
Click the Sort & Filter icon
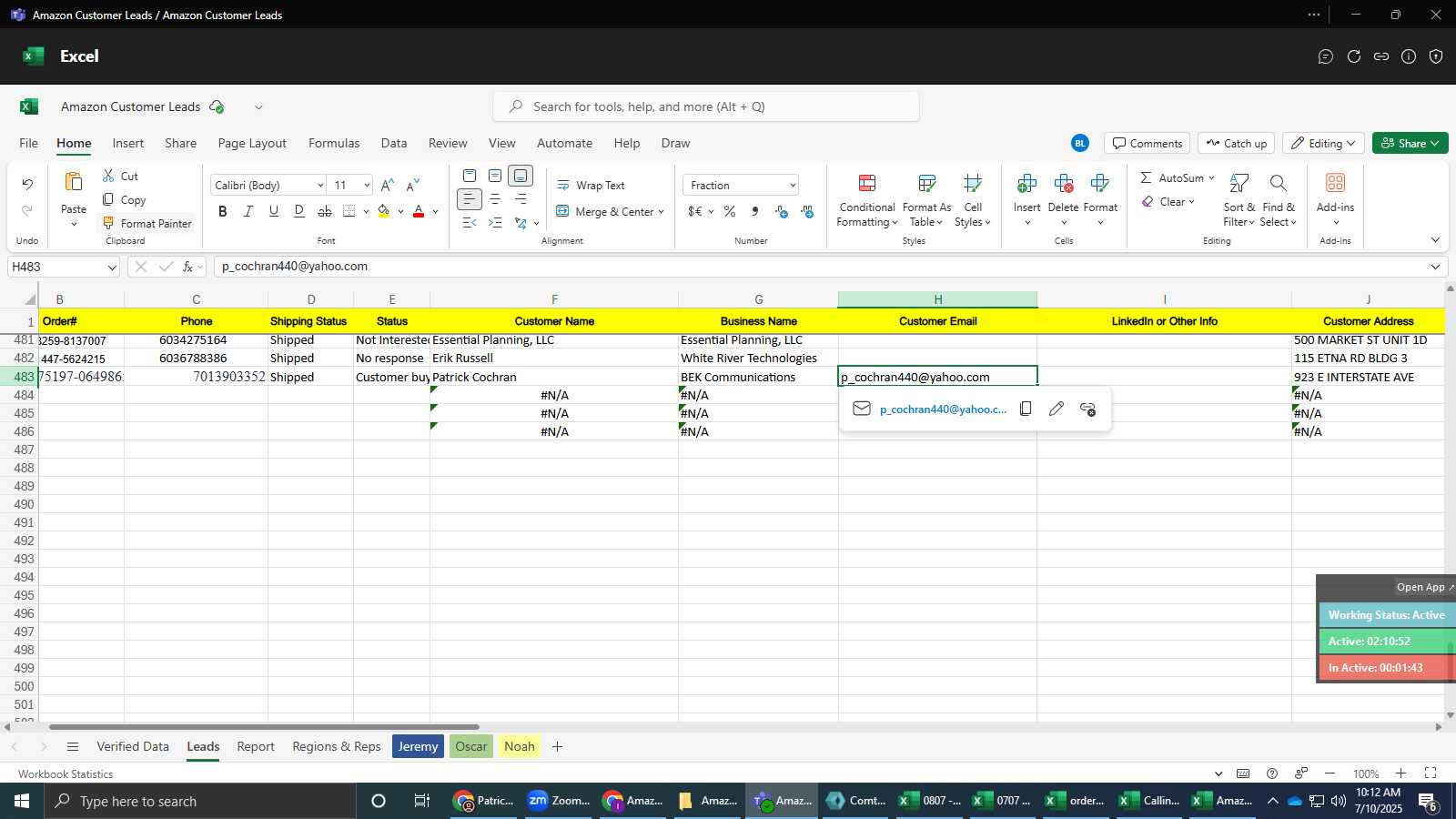click(1239, 184)
